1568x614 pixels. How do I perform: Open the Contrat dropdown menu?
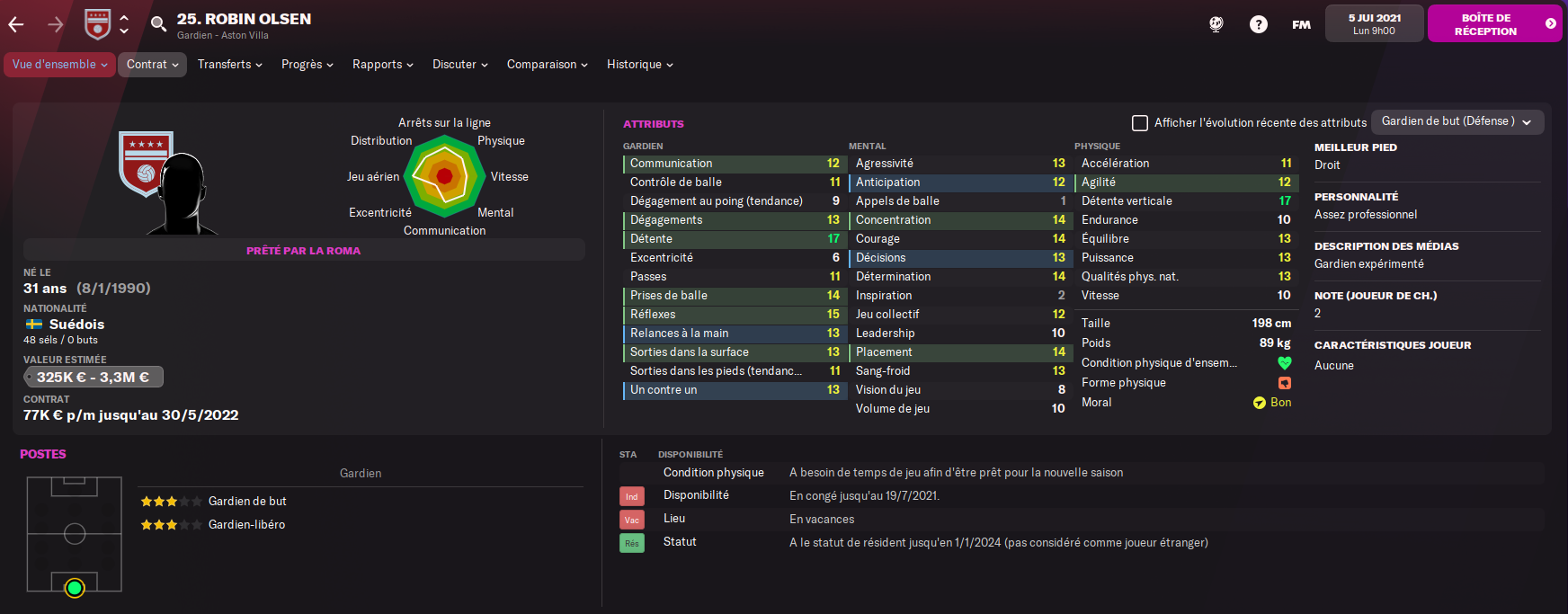[152, 65]
